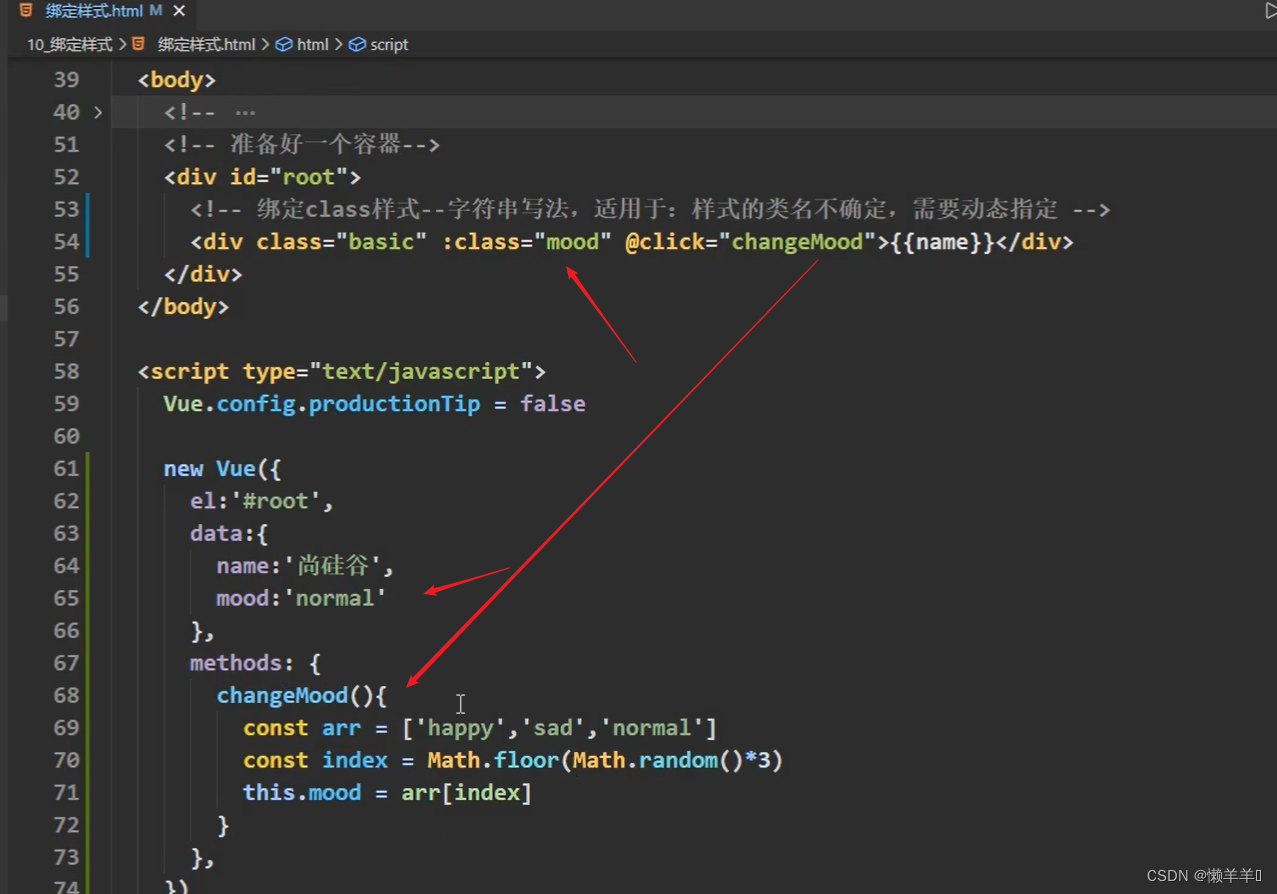Click the HTML5 icon in the breadcrumb path

[x=139, y=44]
